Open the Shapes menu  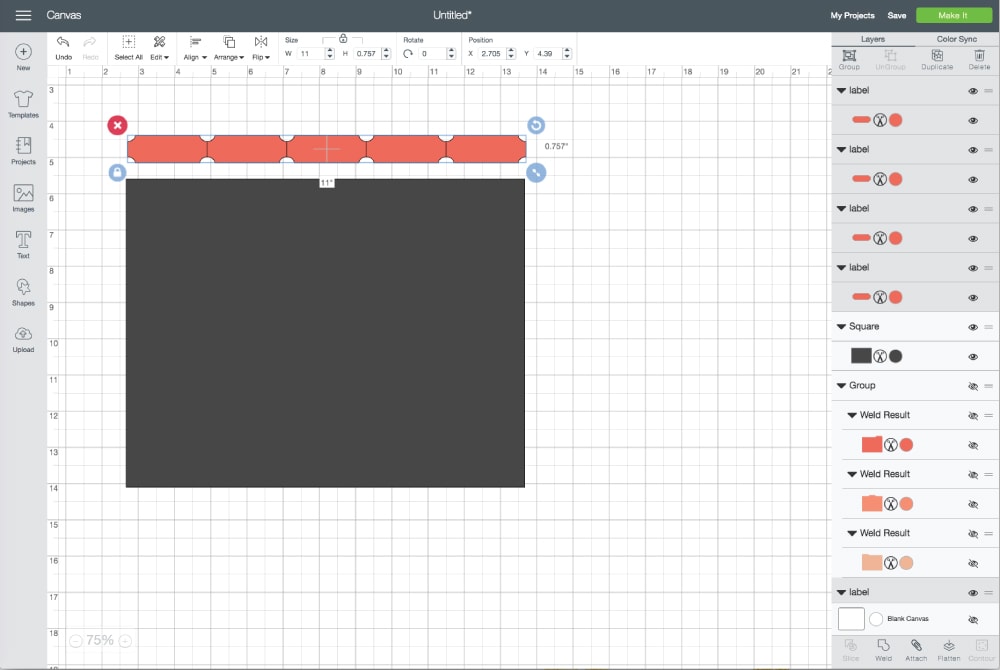coord(23,291)
